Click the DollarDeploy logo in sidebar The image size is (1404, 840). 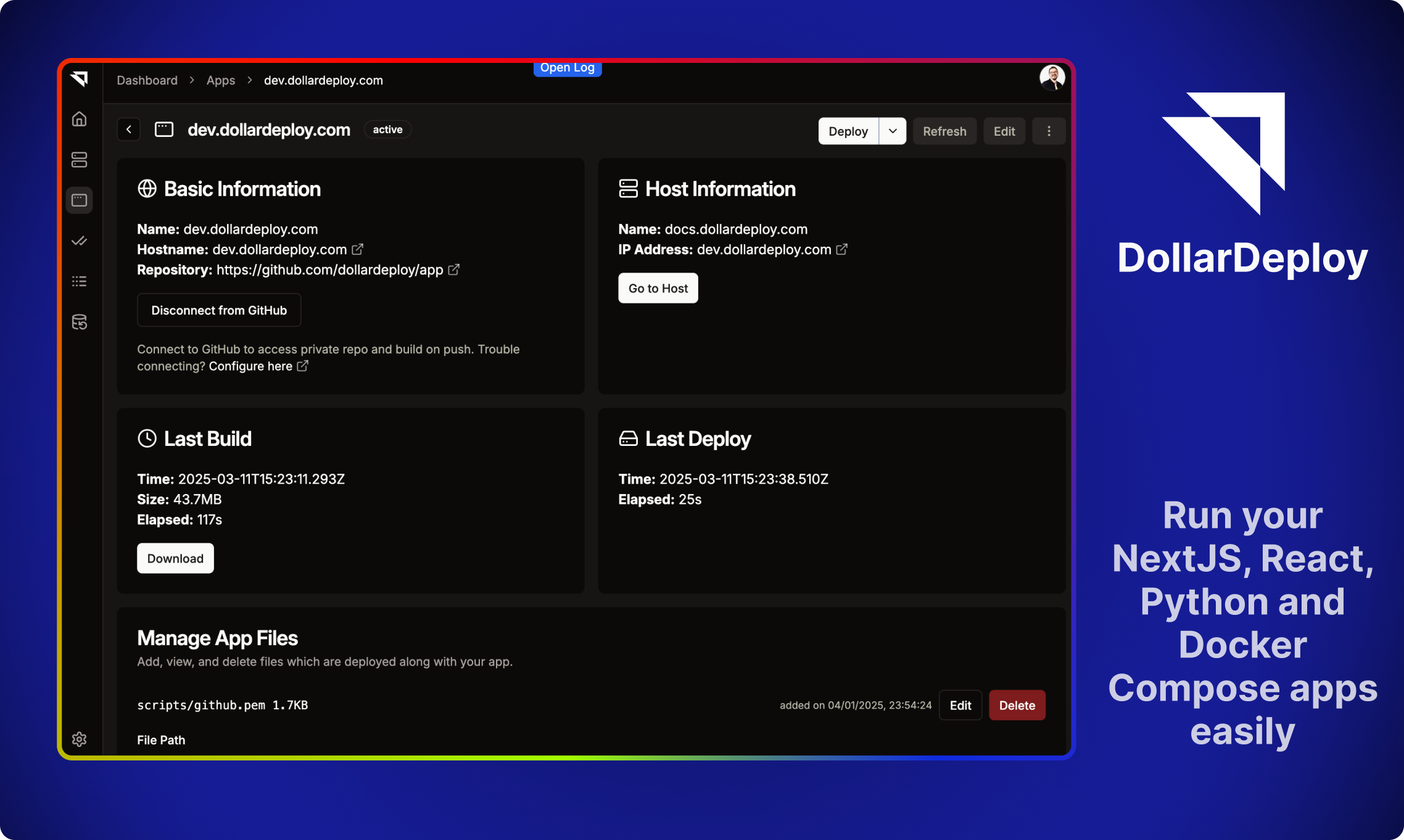pos(79,78)
